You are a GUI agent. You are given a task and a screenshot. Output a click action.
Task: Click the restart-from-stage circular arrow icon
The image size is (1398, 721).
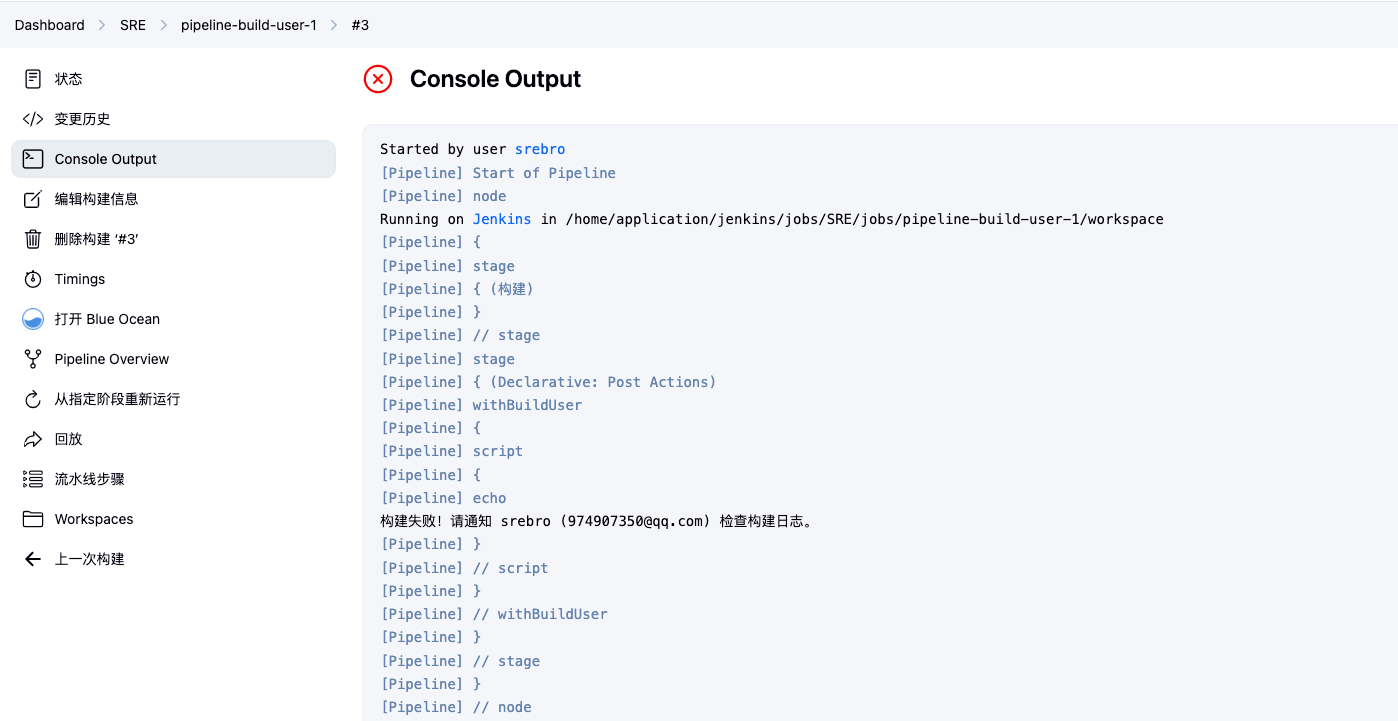pos(33,399)
